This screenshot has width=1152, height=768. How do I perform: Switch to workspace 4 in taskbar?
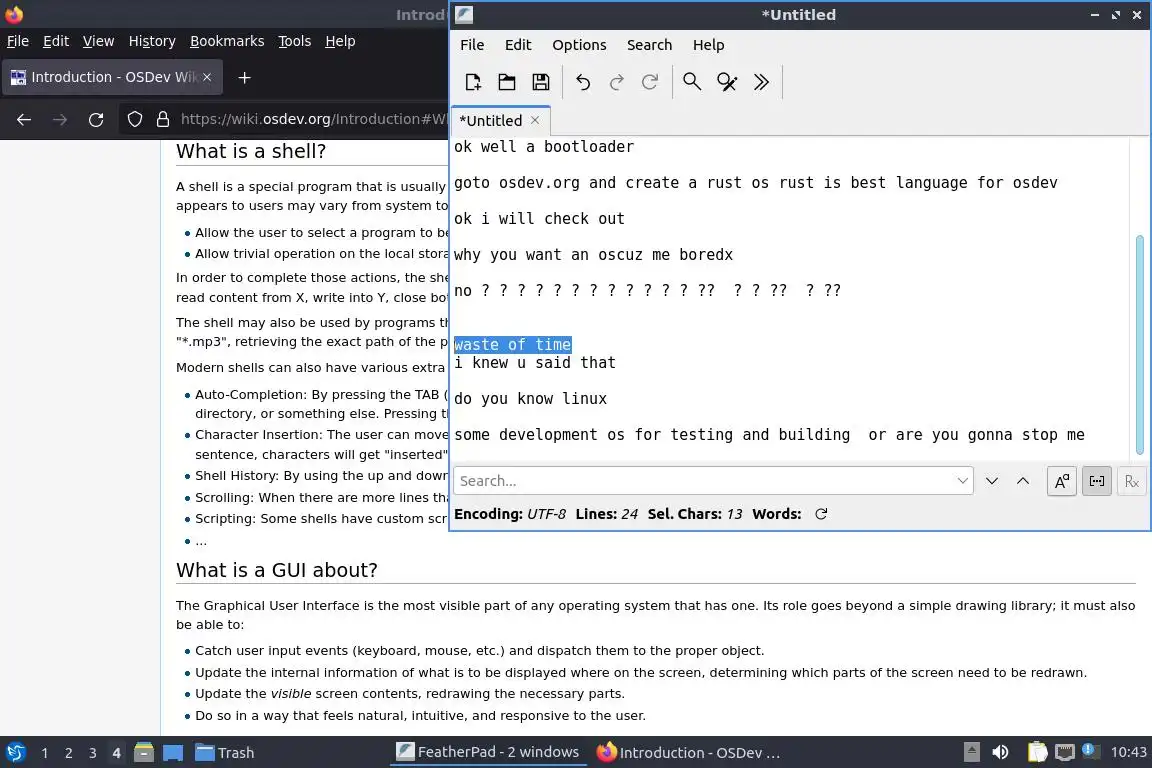point(116,753)
